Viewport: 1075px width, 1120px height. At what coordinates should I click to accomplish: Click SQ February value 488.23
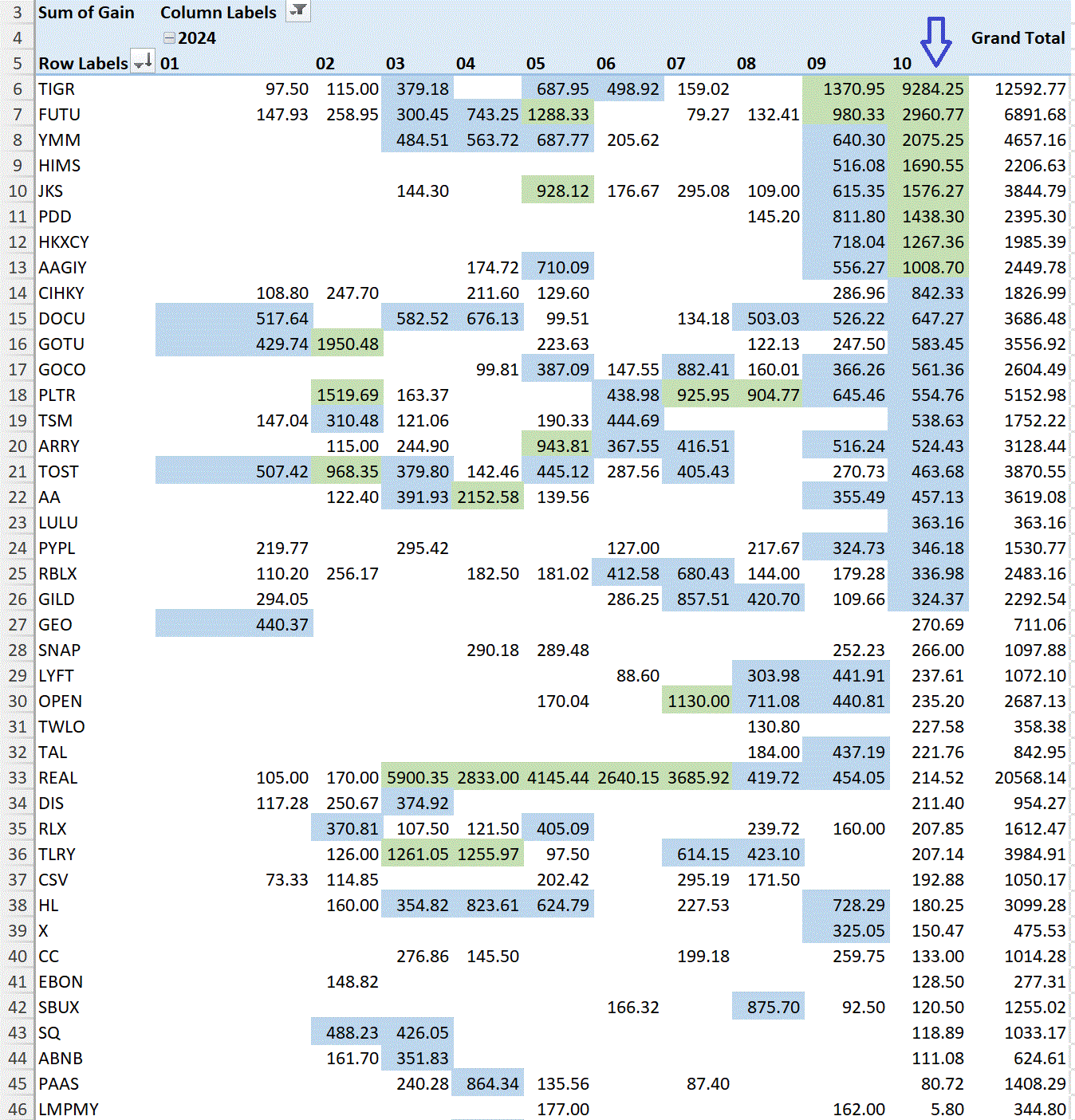352,1033
